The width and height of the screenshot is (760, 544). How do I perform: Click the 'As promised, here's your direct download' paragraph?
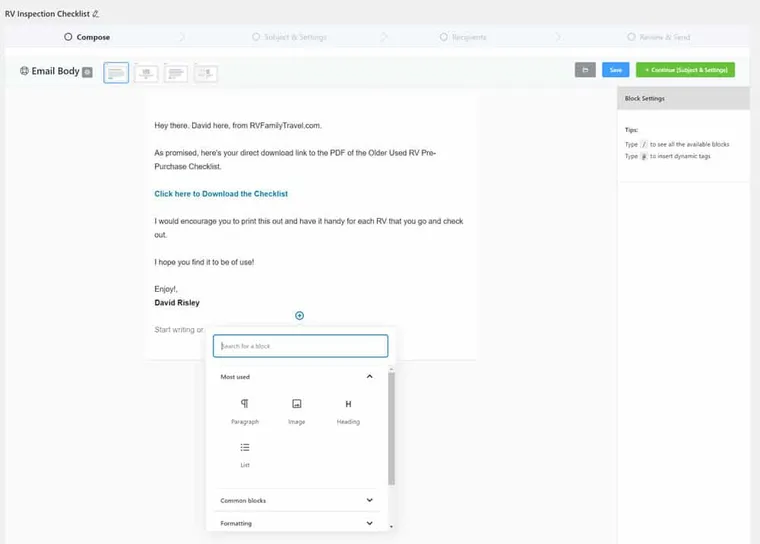point(295,160)
